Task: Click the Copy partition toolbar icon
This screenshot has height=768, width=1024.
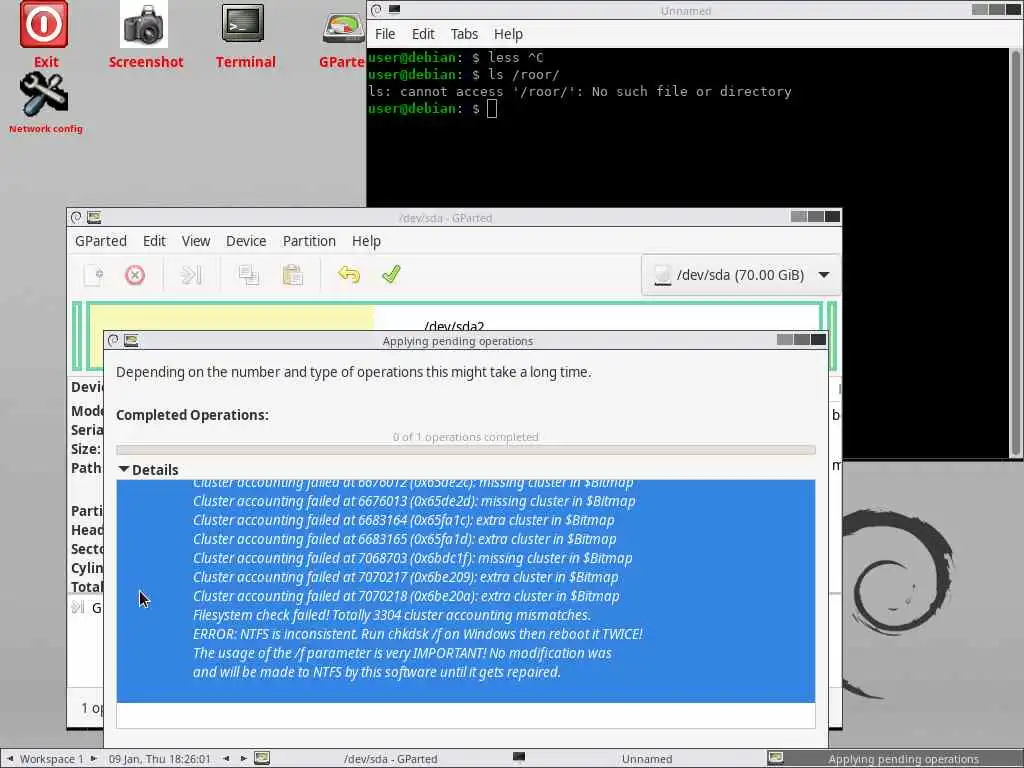Action: (248, 275)
